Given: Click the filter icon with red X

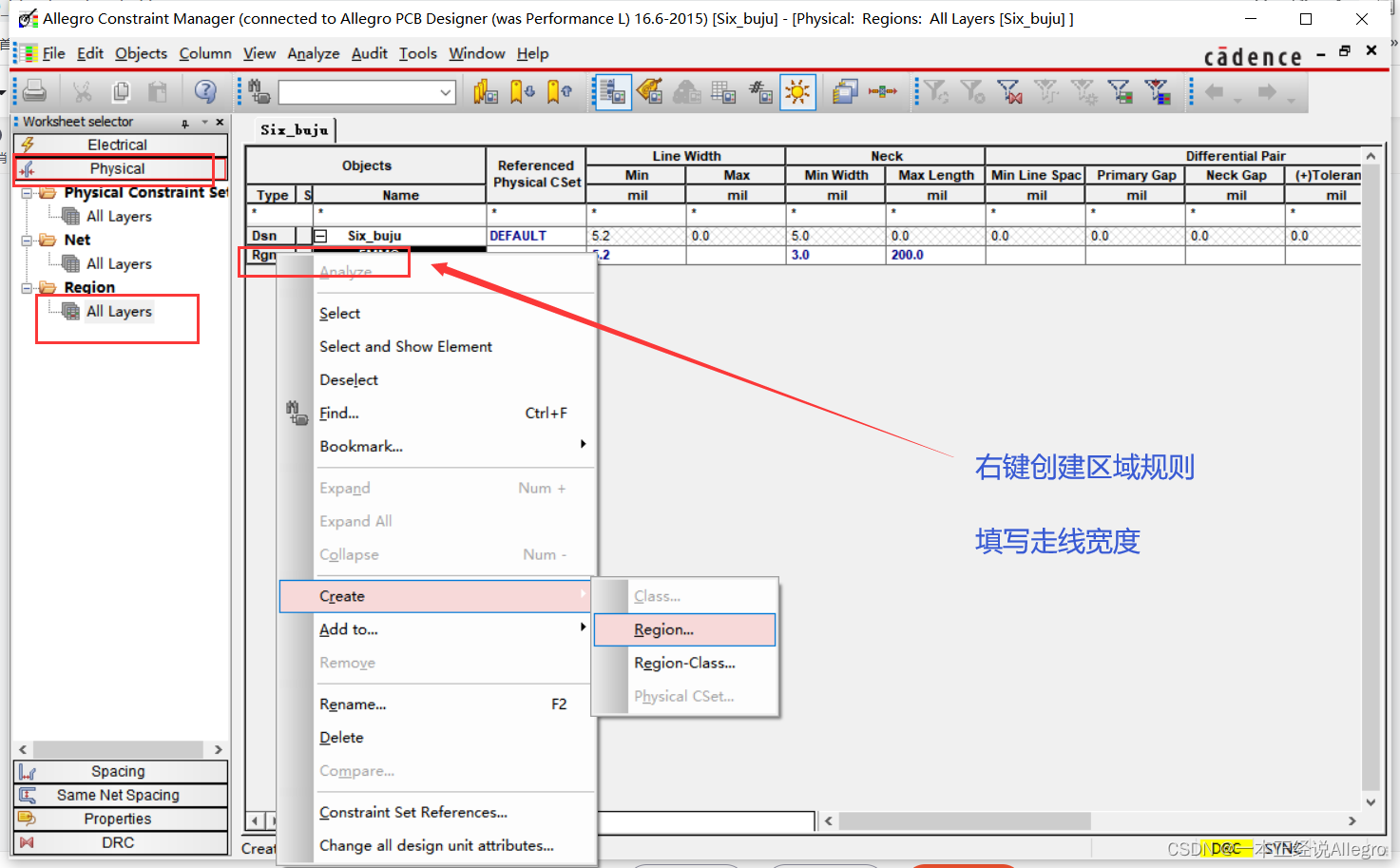Looking at the screenshot, I should [1009, 91].
